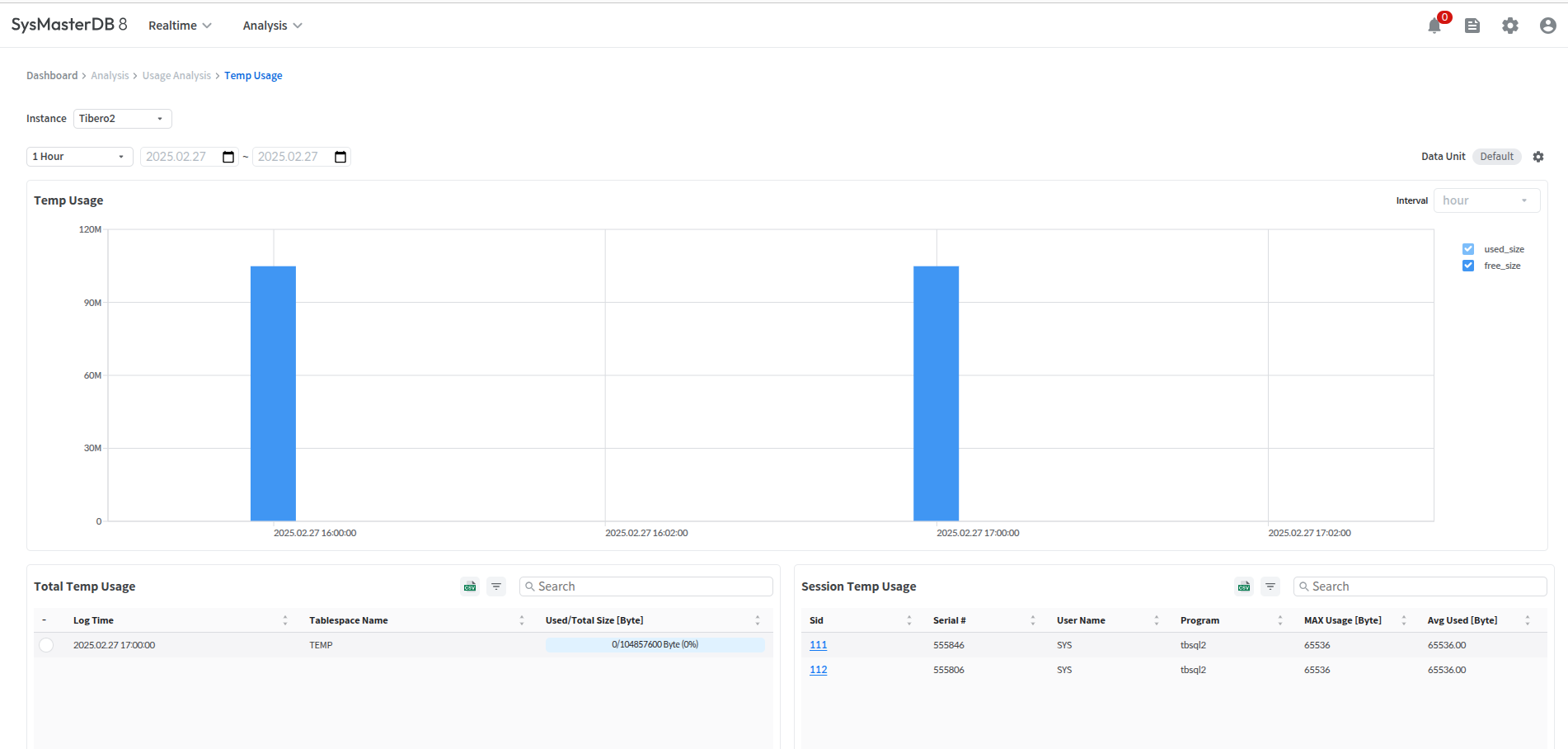The height and width of the screenshot is (749, 1568).
Task: Click the Default data unit button
Action: point(1497,157)
